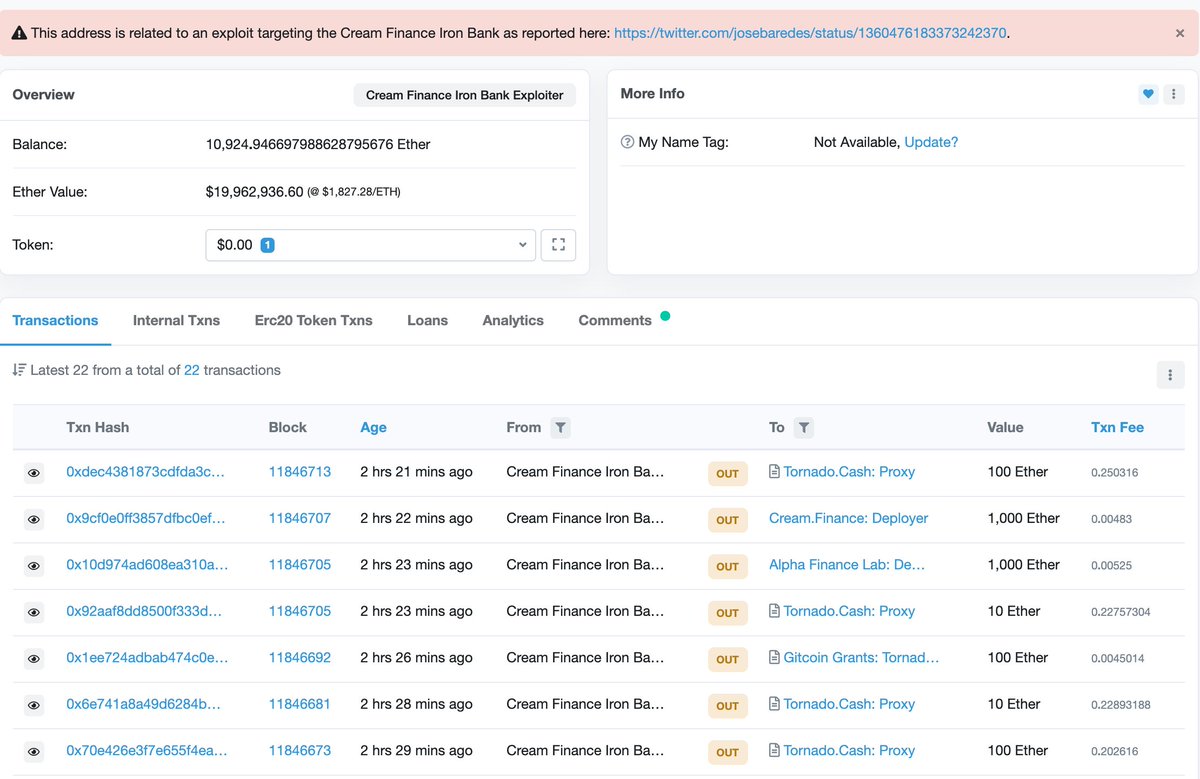The image size is (1200, 779).
Task: Open txn hash 0x6e741a8a49d6284b
Action: point(144,704)
